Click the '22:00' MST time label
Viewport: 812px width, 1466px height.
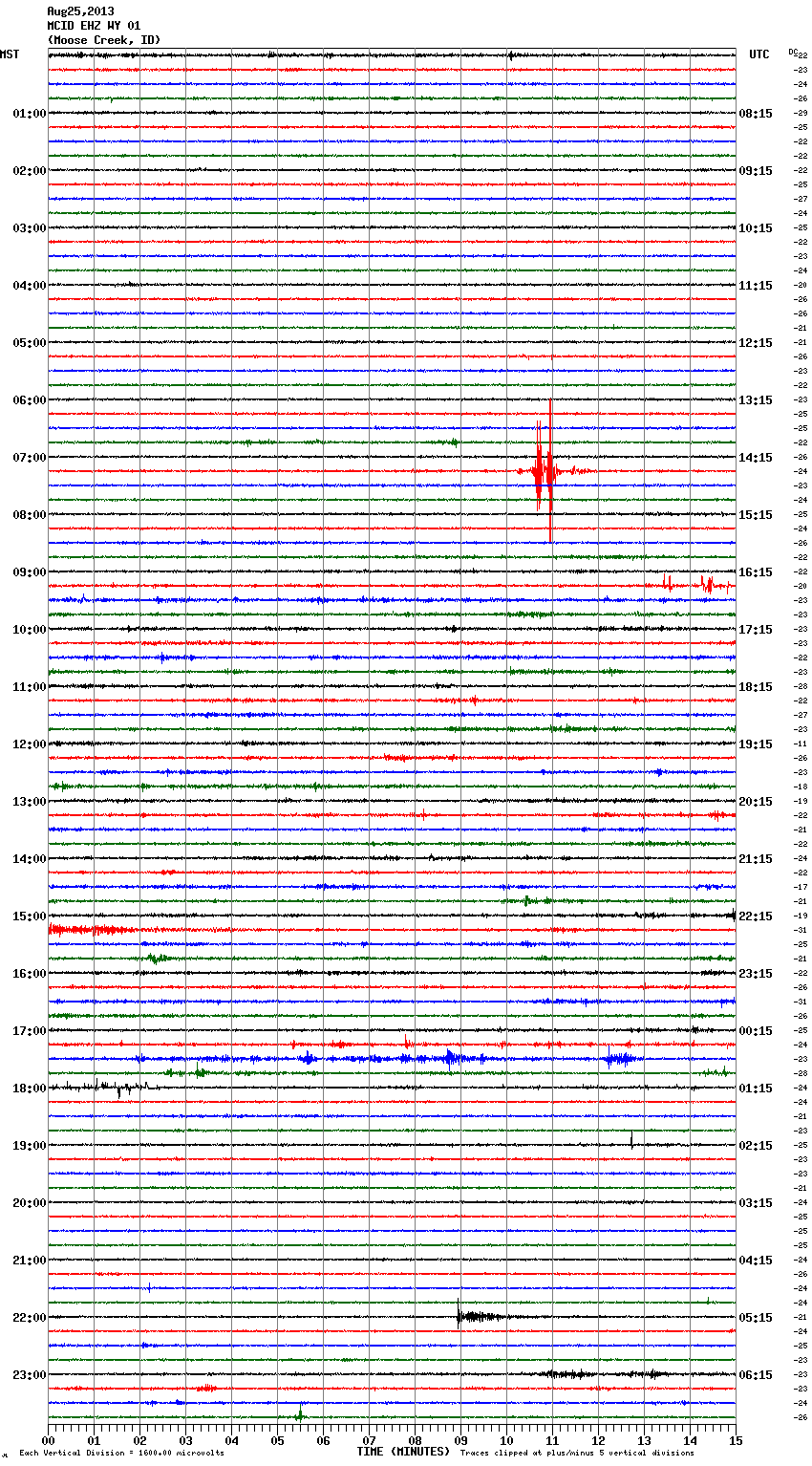click(30, 1318)
